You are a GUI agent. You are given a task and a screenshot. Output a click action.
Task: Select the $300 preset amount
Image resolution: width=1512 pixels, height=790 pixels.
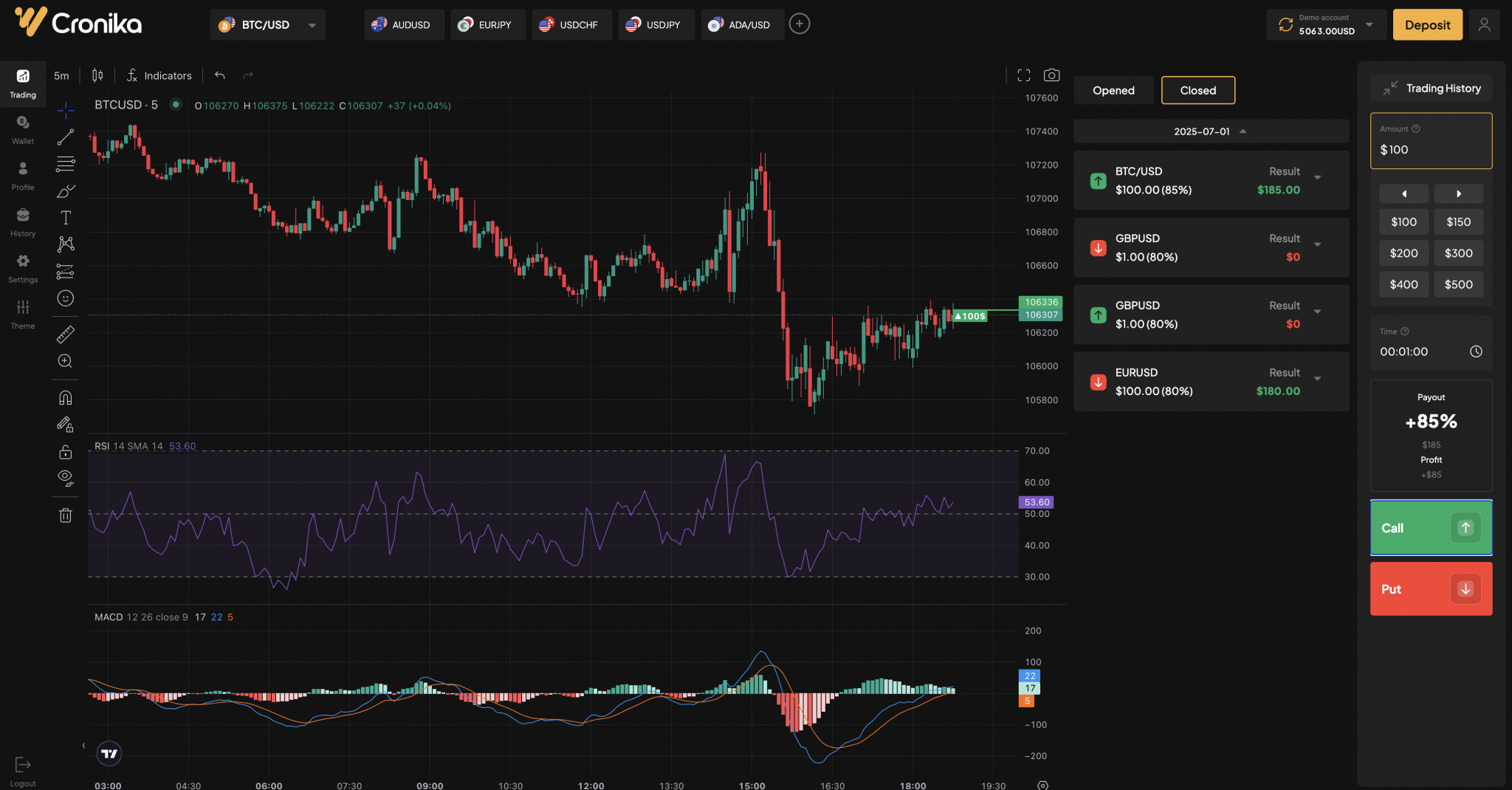pos(1459,253)
